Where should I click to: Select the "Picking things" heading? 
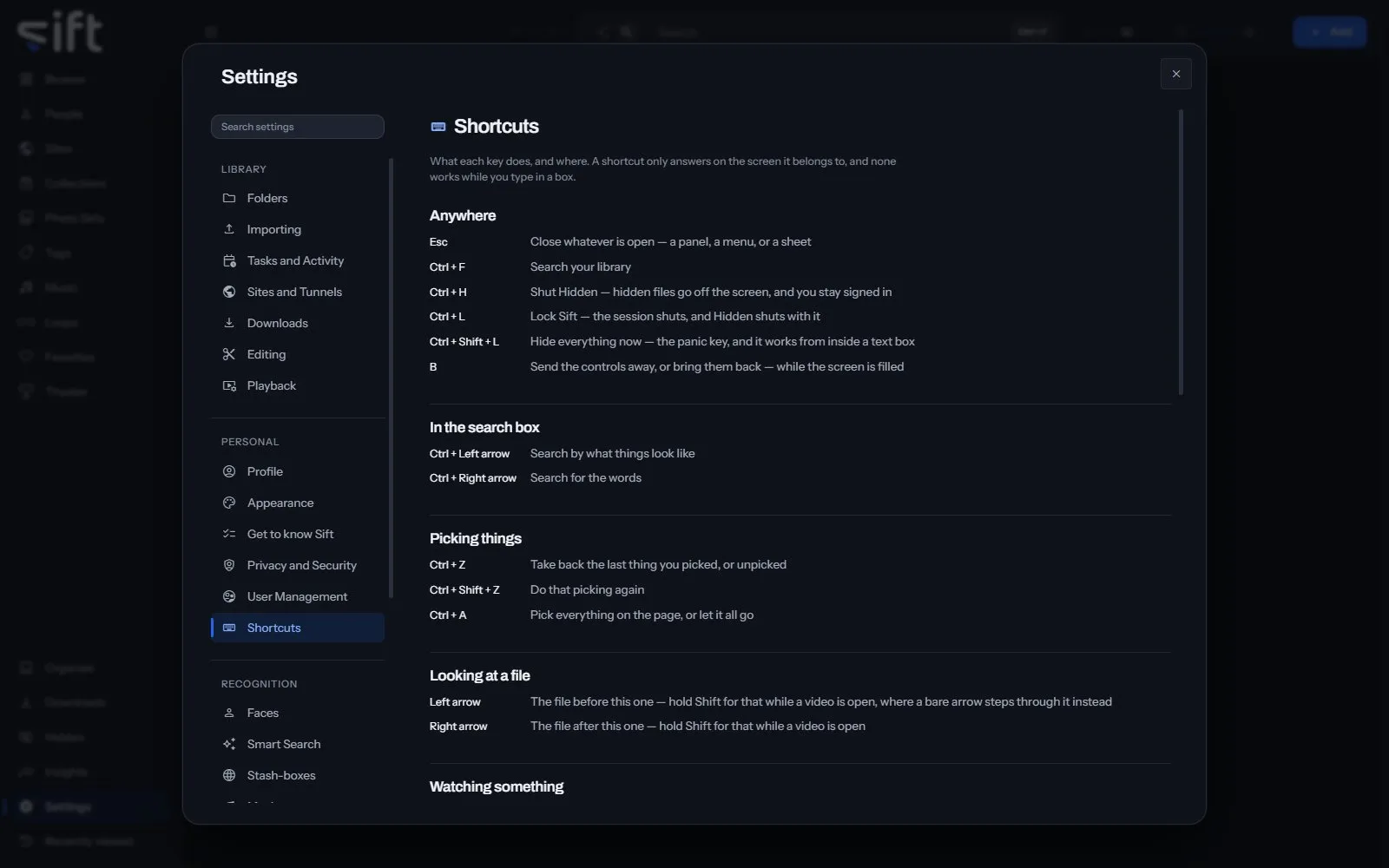click(x=476, y=538)
